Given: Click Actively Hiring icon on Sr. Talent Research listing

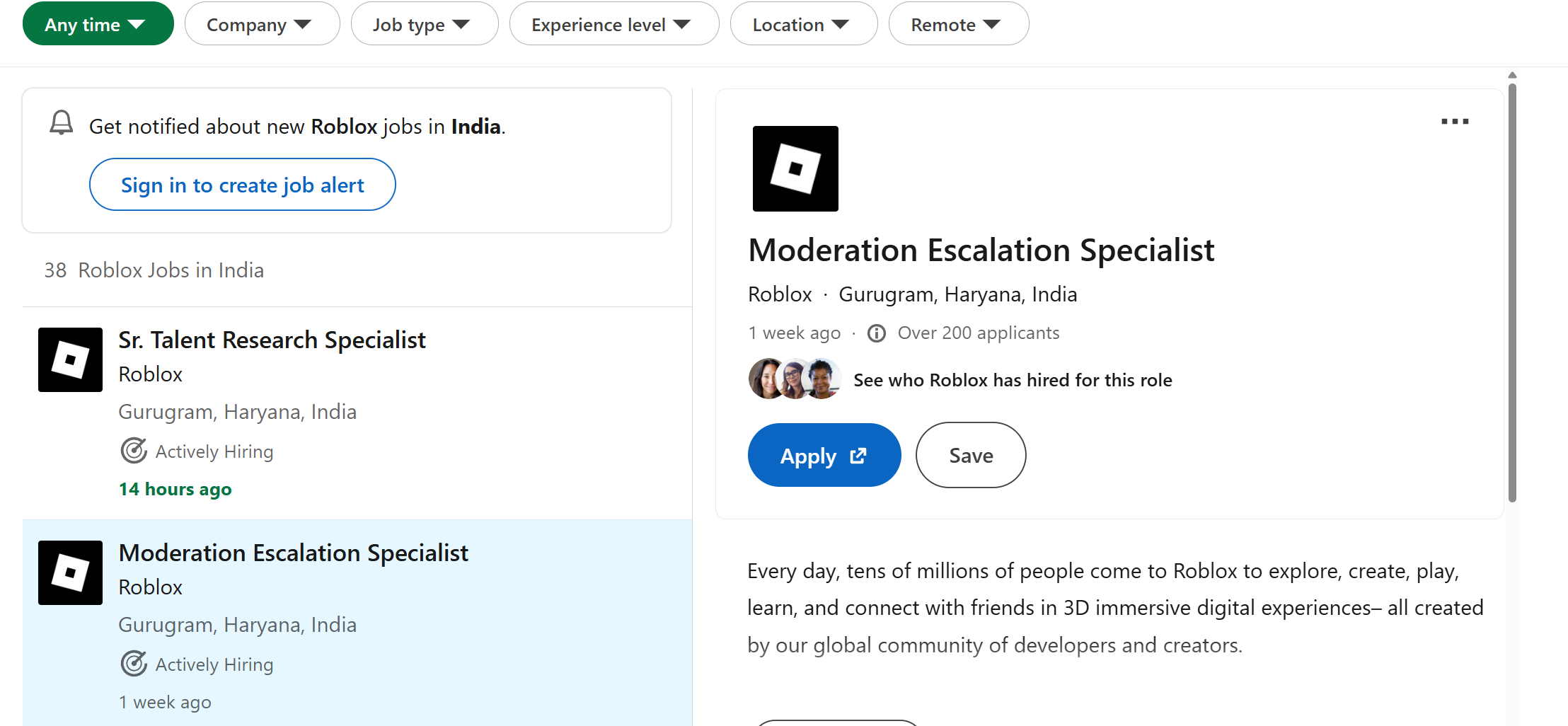Looking at the screenshot, I should pos(134,451).
